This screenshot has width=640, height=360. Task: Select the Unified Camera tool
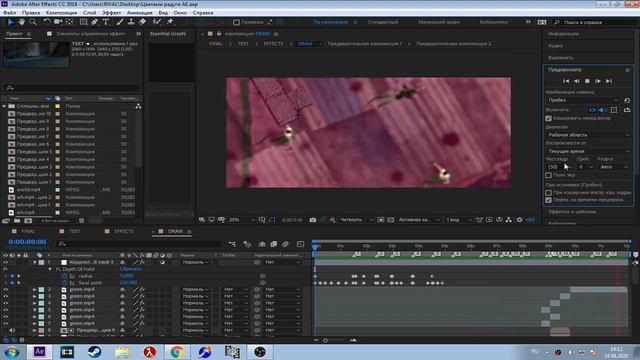point(58,22)
